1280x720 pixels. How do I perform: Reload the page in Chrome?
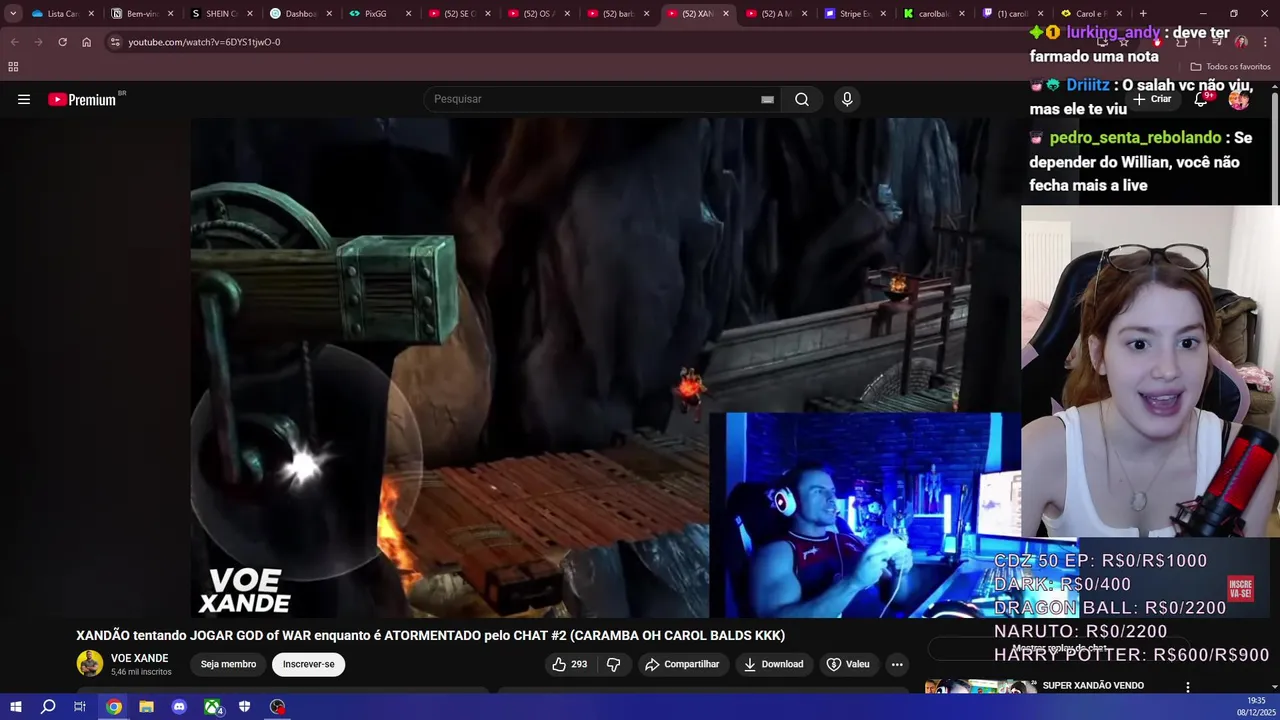62,42
